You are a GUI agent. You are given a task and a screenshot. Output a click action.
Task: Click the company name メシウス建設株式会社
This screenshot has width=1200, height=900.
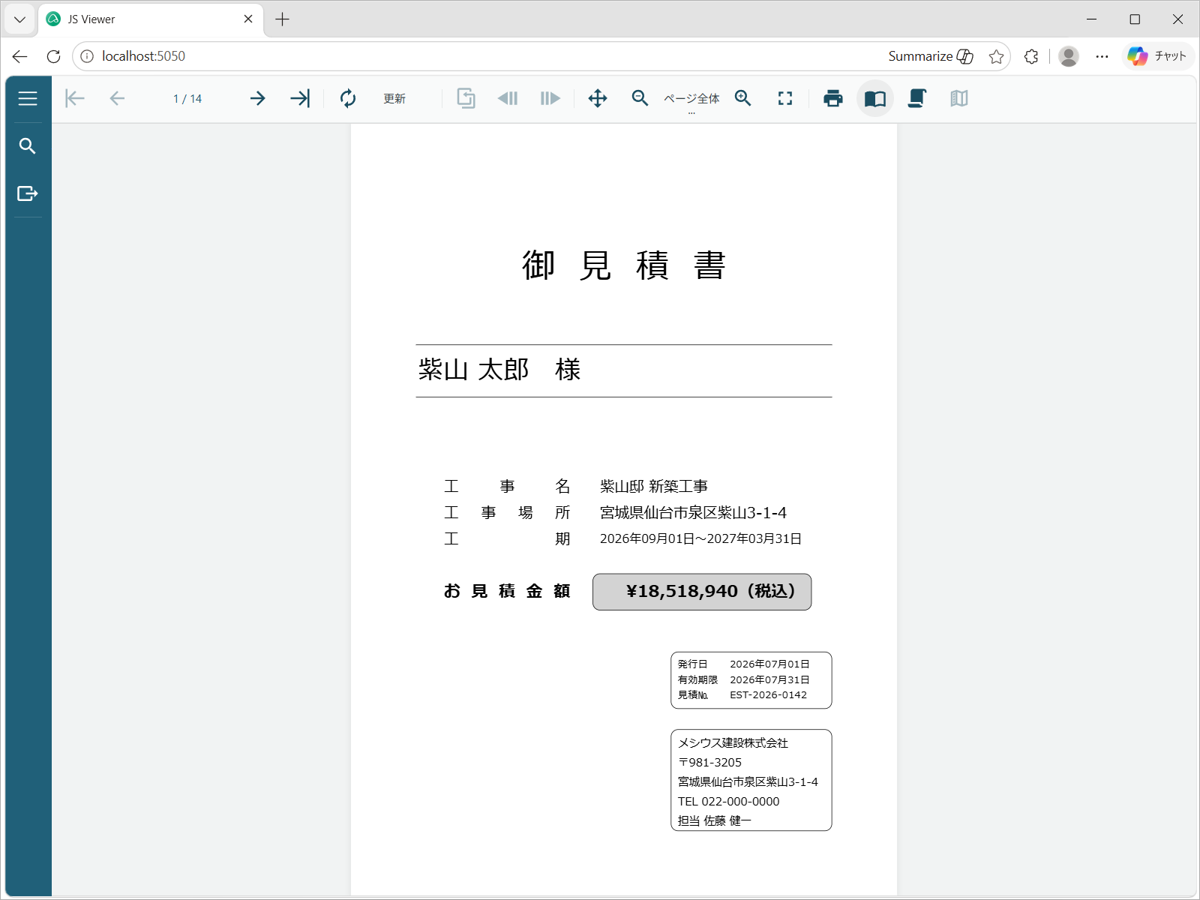click(x=733, y=743)
